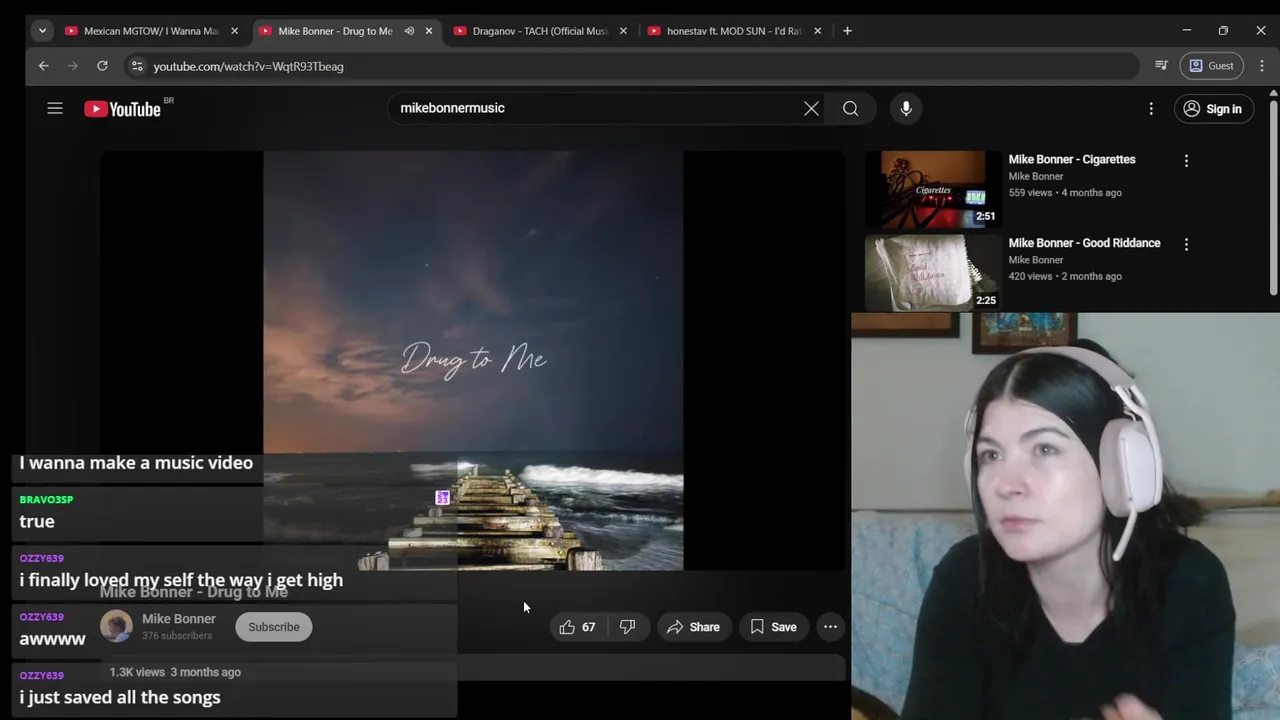Subscribe to Mike Bonner channel
Image resolution: width=1280 pixels, height=720 pixels.
click(x=274, y=627)
